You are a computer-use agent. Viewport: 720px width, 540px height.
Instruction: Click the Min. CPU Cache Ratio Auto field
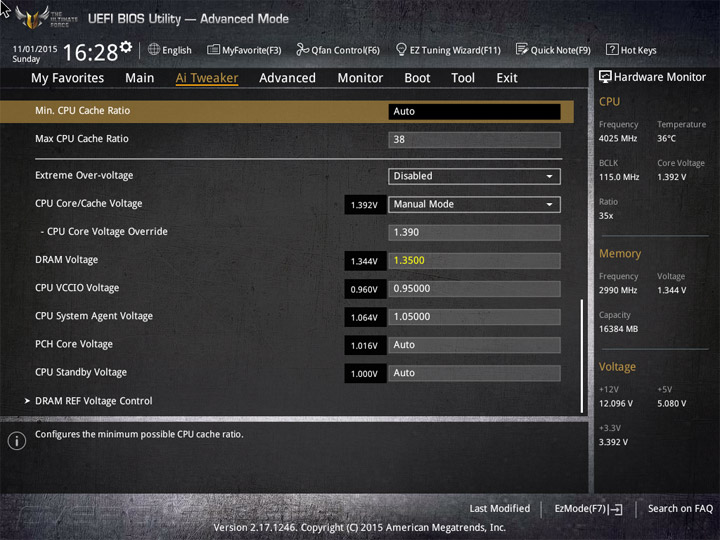pos(474,112)
